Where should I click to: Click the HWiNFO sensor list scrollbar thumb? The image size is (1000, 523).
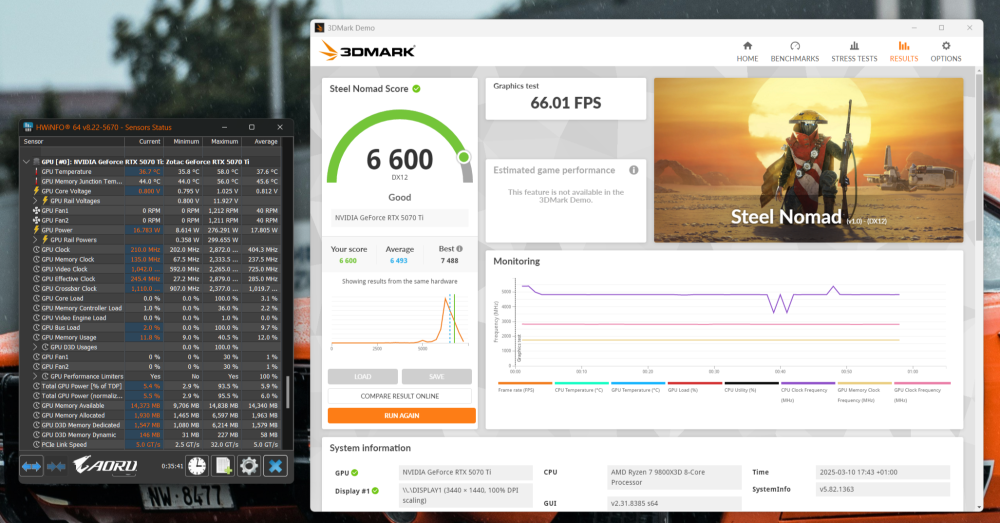(x=288, y=392)
